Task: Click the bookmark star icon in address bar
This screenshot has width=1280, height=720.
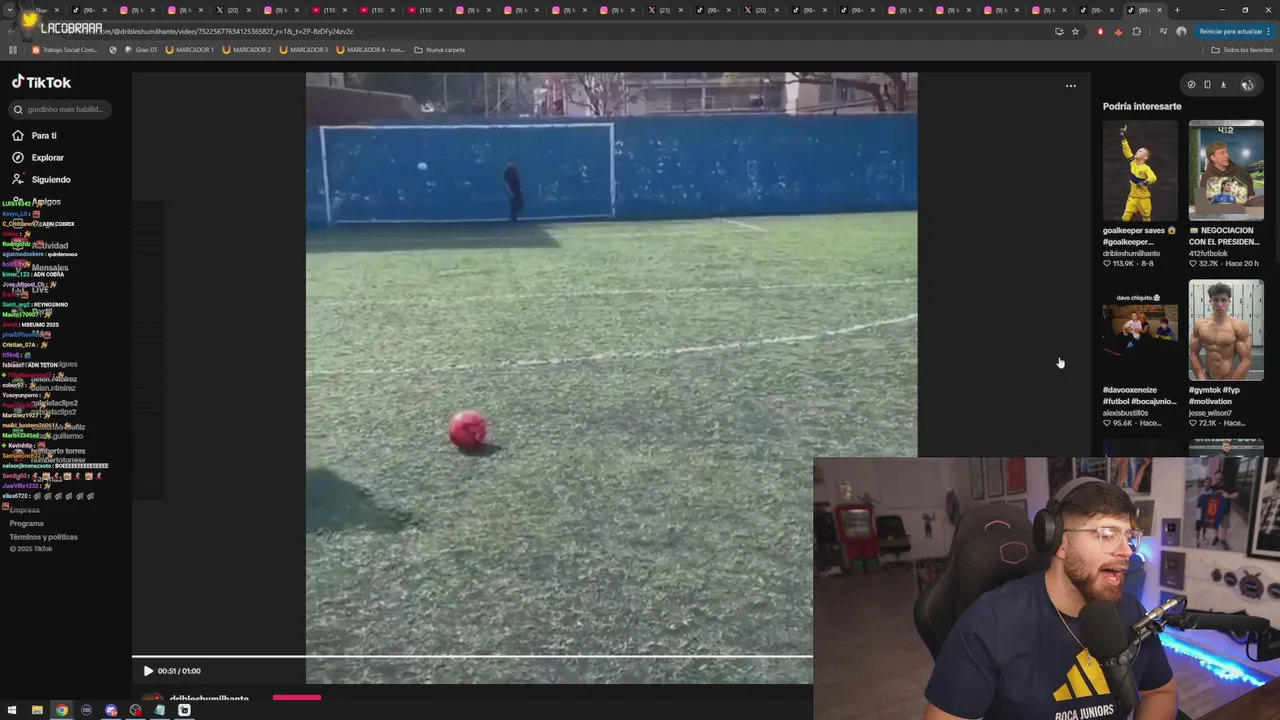Action: (1075, 31)
